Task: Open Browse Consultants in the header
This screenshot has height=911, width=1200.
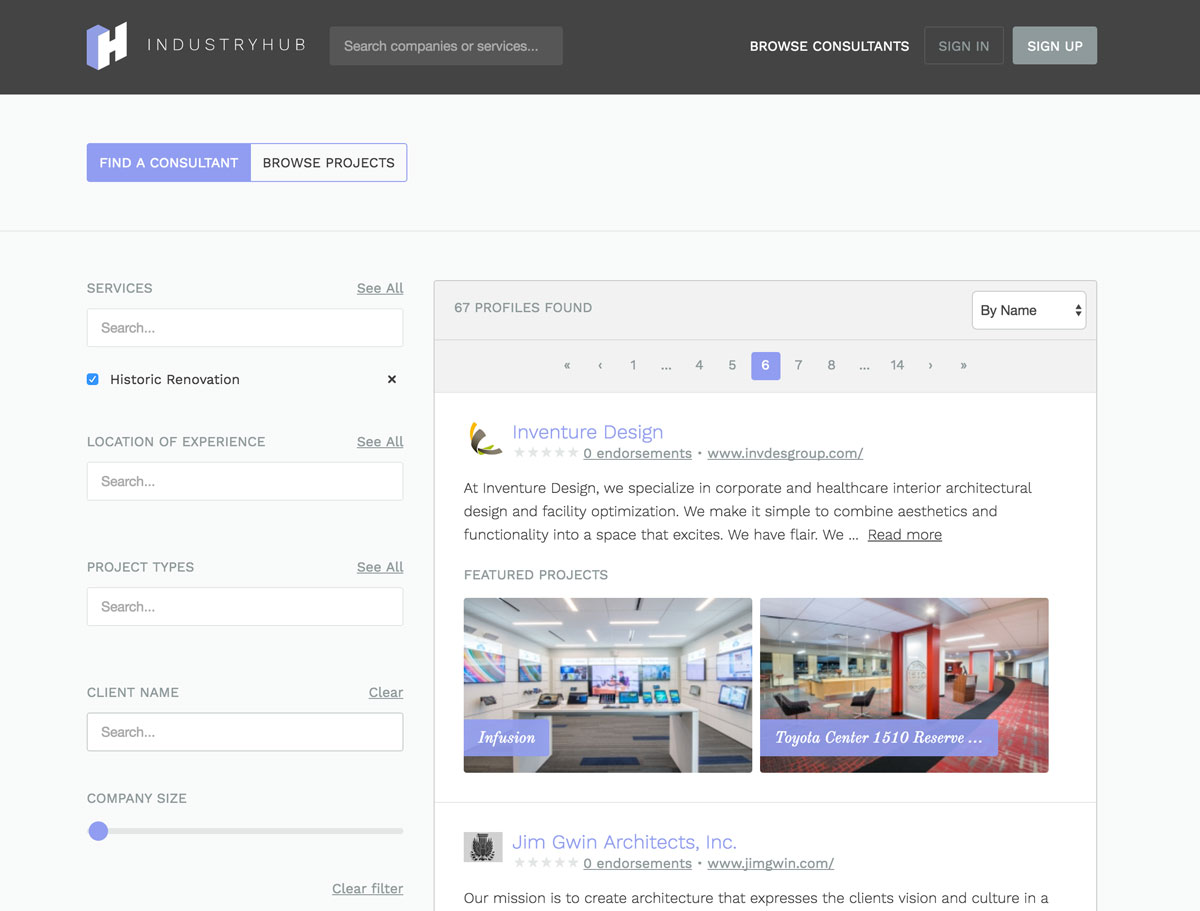Action: (829, 46)
